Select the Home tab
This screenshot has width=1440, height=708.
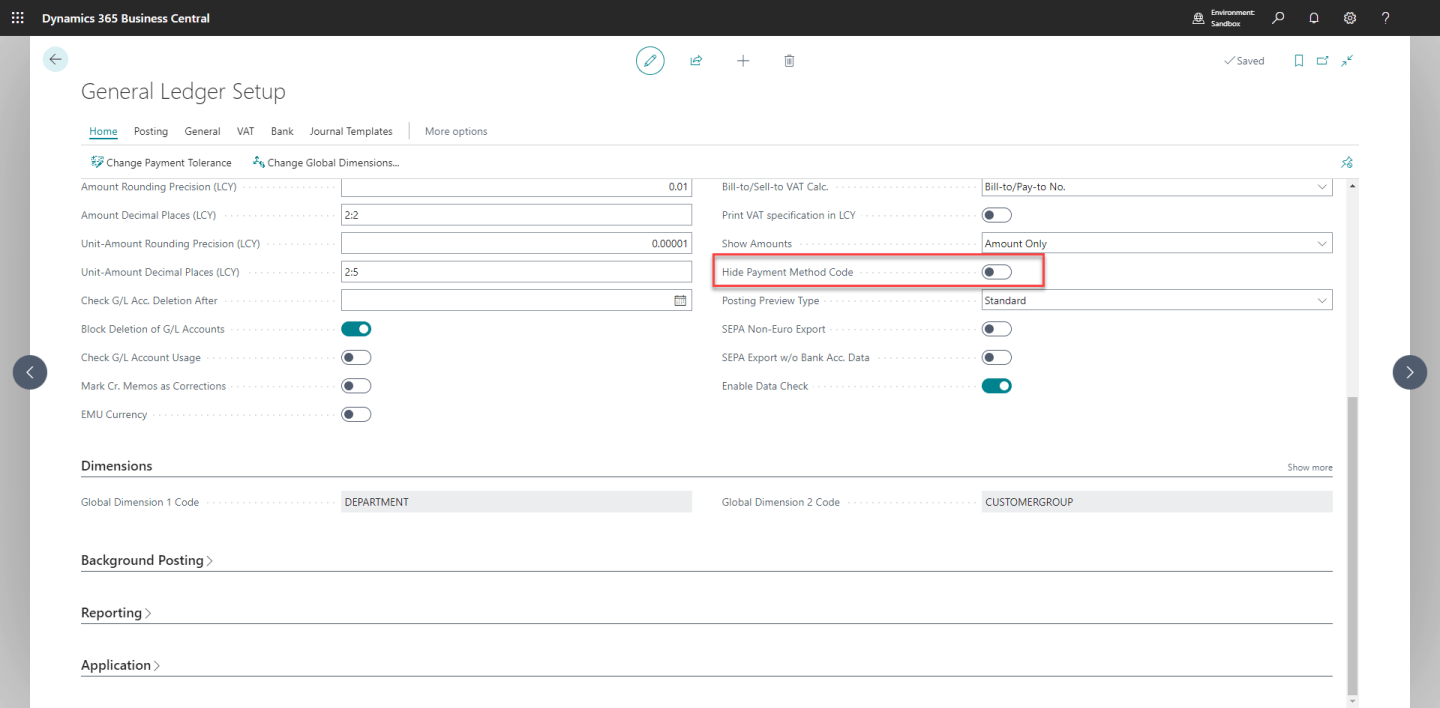click(x=103, y=131)
